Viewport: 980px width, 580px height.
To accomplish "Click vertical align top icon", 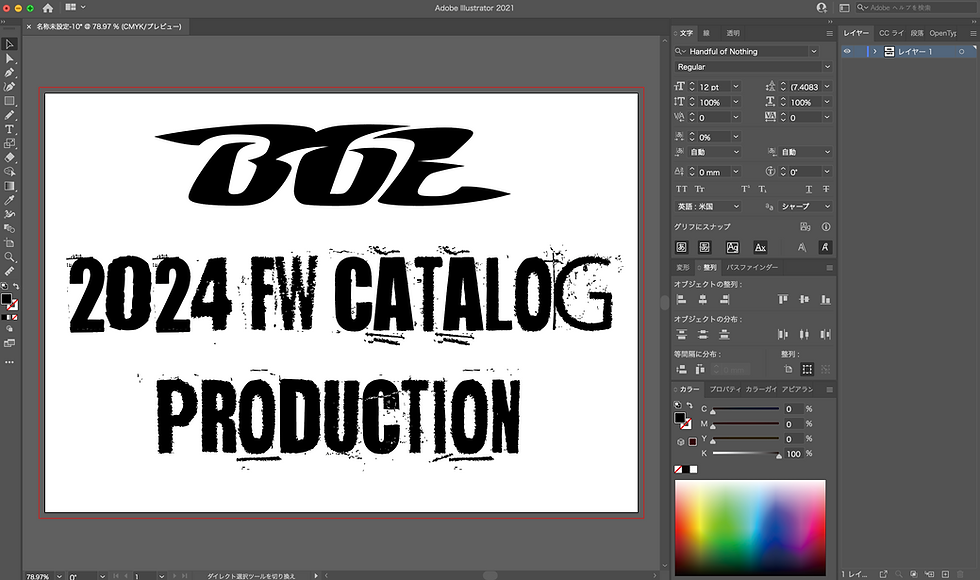I will 782,300.
